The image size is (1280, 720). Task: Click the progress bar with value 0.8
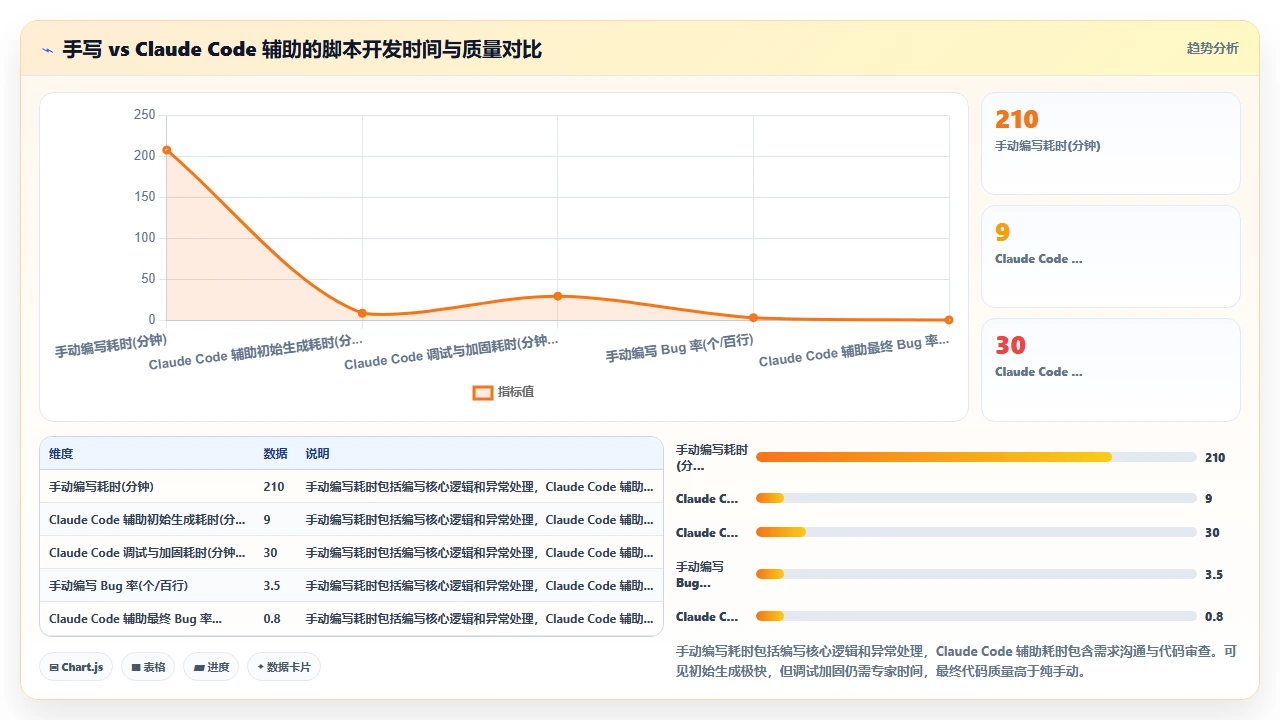click(x=976, y=616)
